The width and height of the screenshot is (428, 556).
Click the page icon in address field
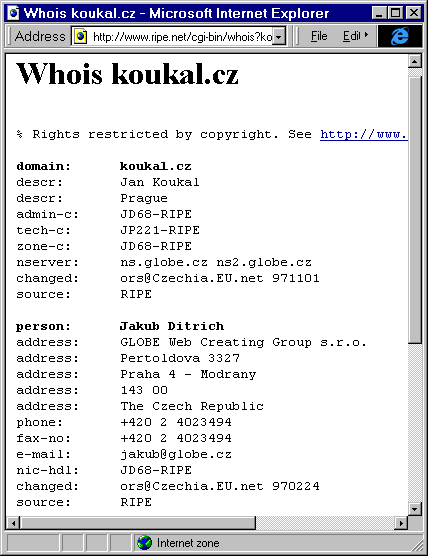pyautogui.click(x=81, y=36)
